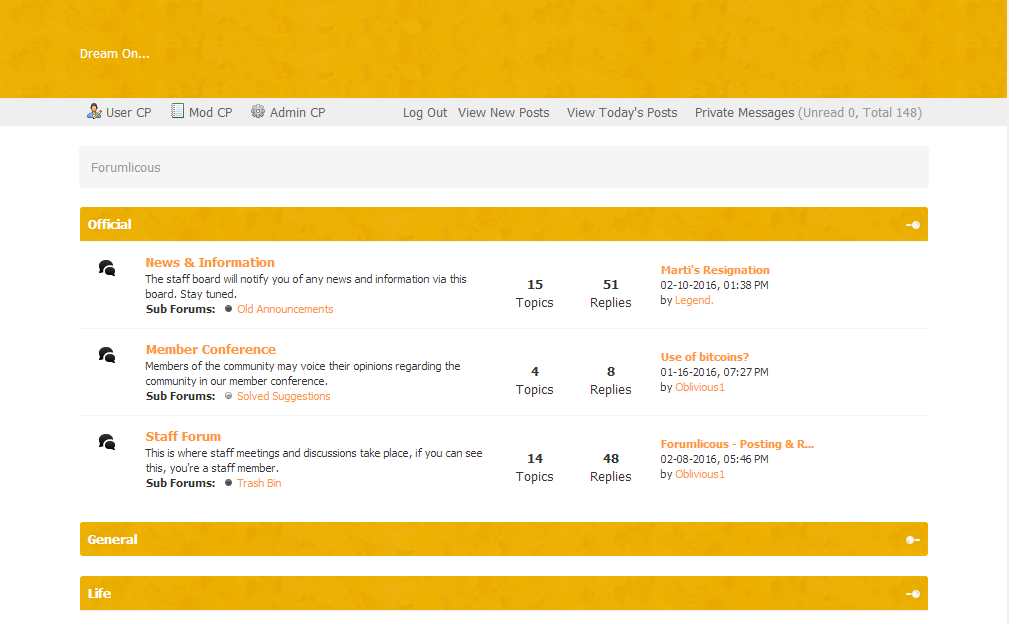This screenshot has height=623, width=1009.
Task: View the profile of Legend.
Action: pos(694,300)
